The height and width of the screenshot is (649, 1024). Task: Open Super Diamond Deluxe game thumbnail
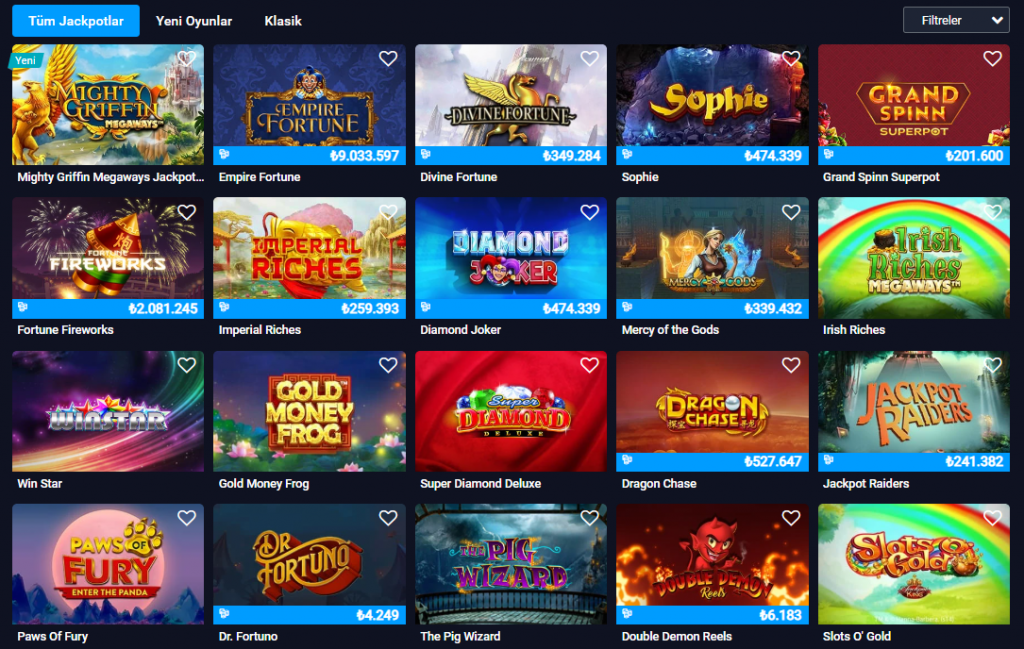coord(511,411)
